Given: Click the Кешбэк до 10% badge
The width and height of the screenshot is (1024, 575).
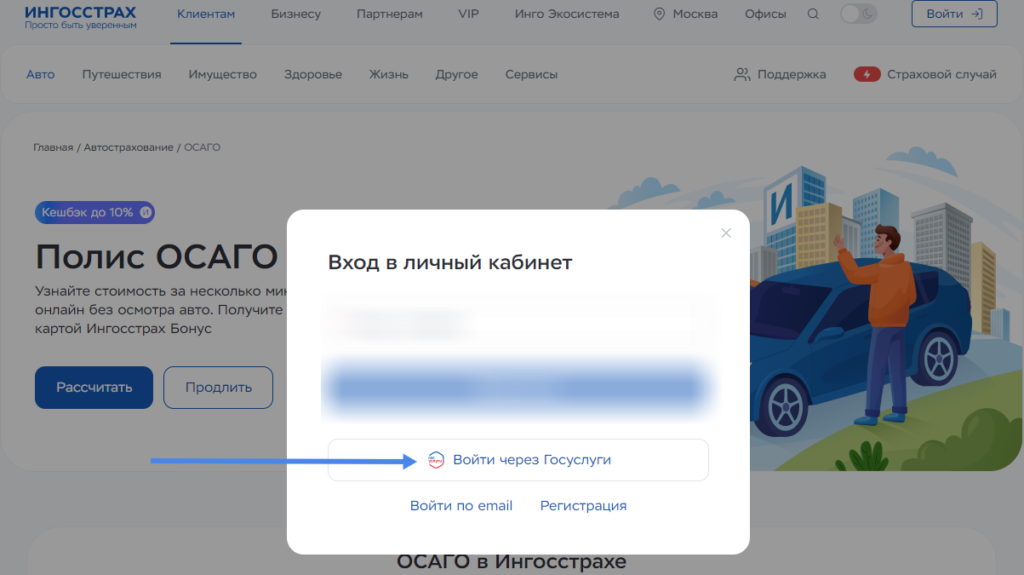Looking at the screenshot, I should (95, 212).
